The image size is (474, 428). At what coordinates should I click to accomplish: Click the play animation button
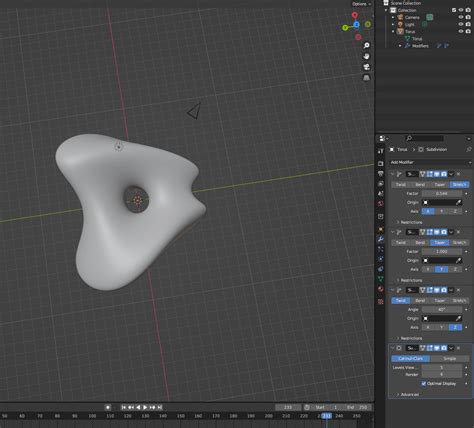pos(145,407)
